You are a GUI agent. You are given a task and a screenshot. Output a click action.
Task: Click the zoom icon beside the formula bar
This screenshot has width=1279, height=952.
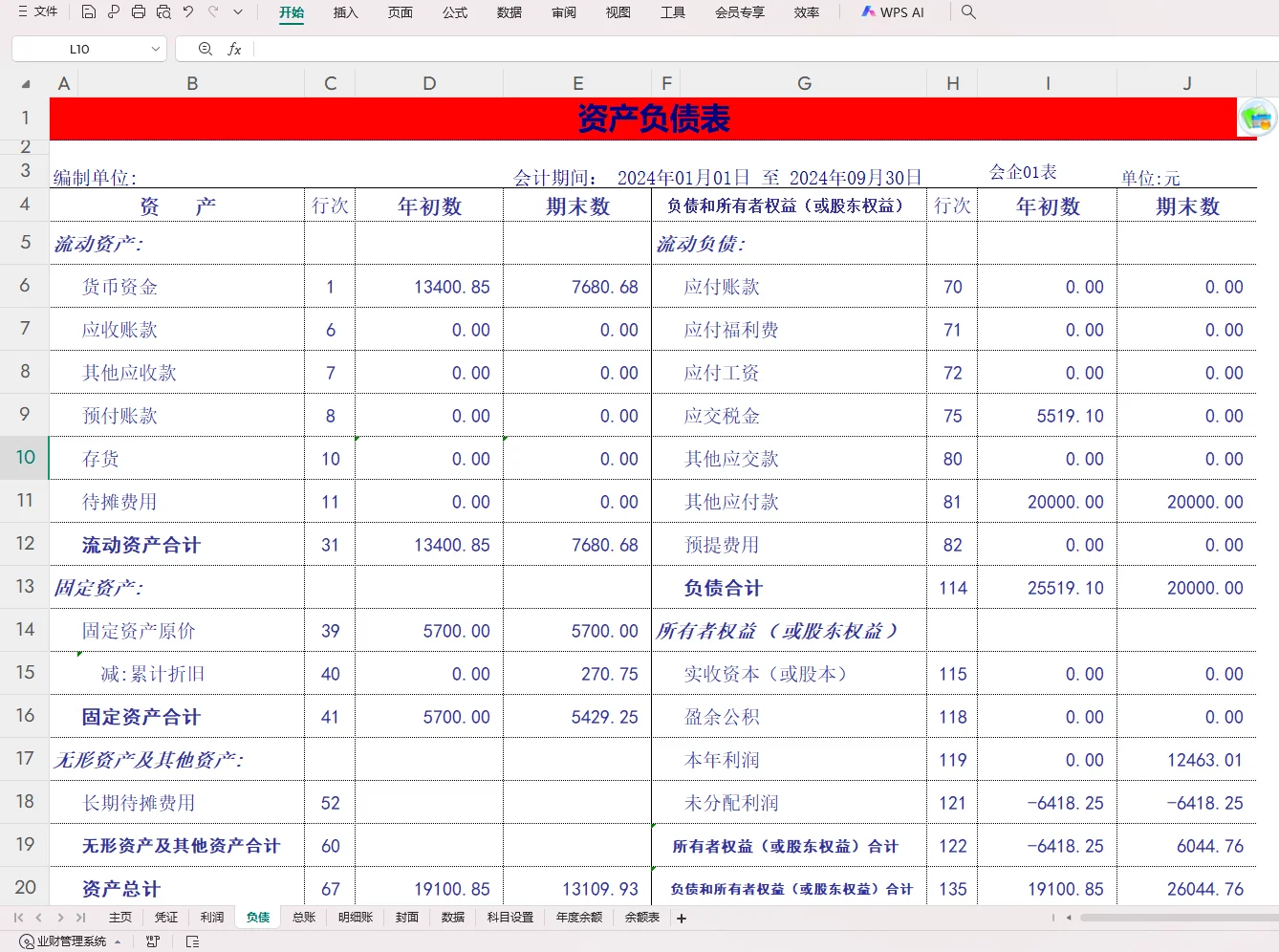205,49
